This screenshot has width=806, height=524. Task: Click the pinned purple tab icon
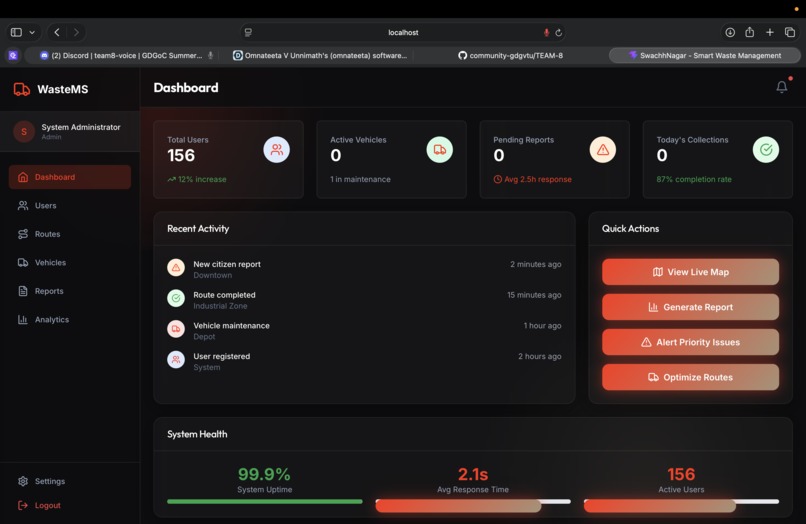point(13,56)
